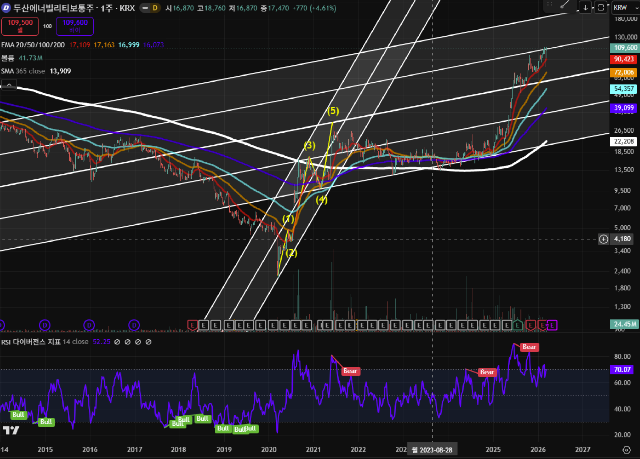The width and height of the screenshot is (640, 459).
Task: Click the Bear label near 2024 on RSI
Action: point(487,372)
